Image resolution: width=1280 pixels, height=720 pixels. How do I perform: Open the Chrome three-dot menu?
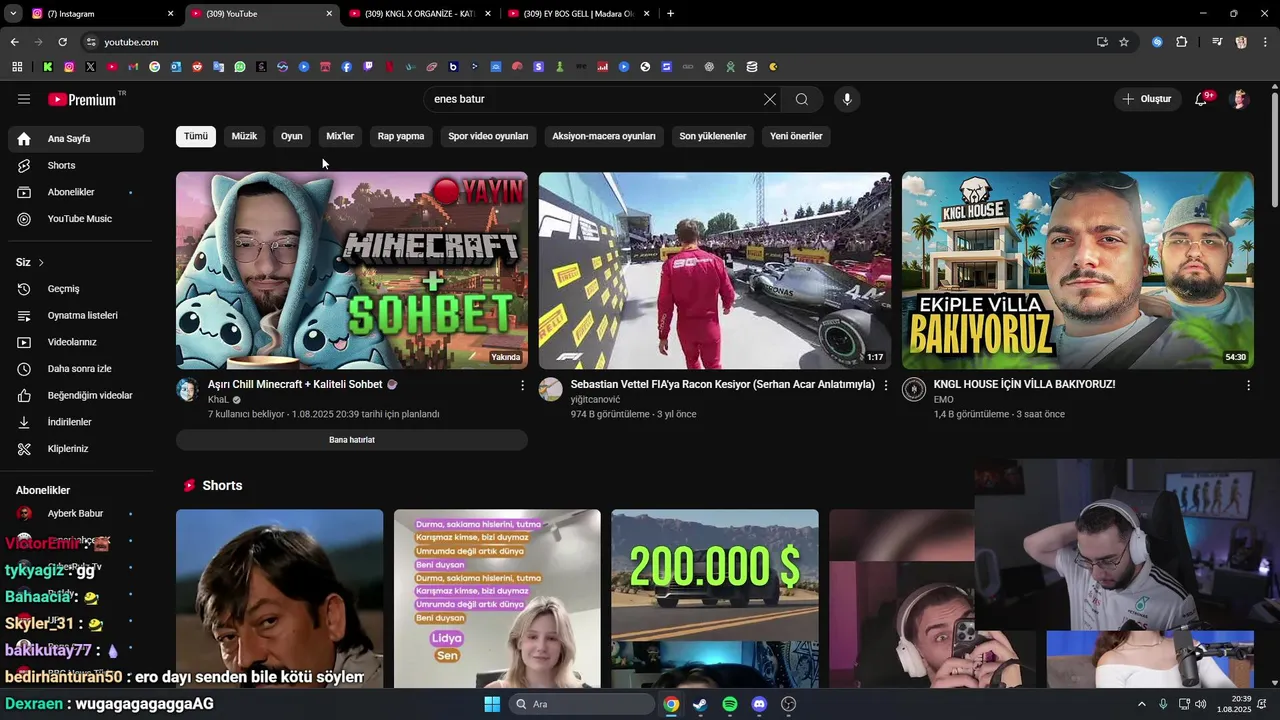click(1265, 42)
